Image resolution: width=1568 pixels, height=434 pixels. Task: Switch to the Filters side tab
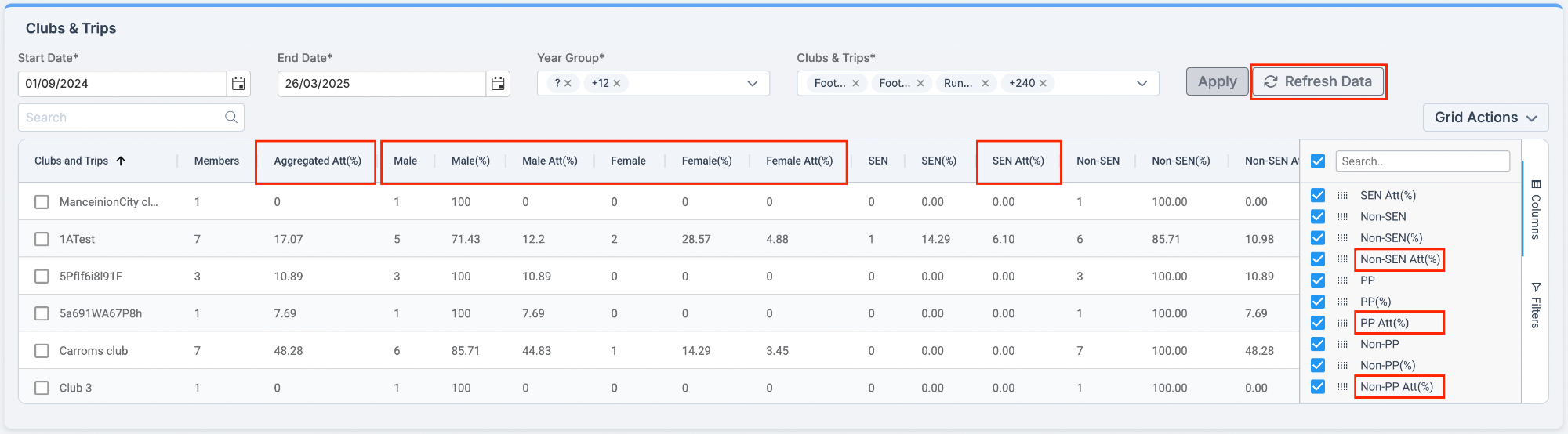(x=1536, y=305)
